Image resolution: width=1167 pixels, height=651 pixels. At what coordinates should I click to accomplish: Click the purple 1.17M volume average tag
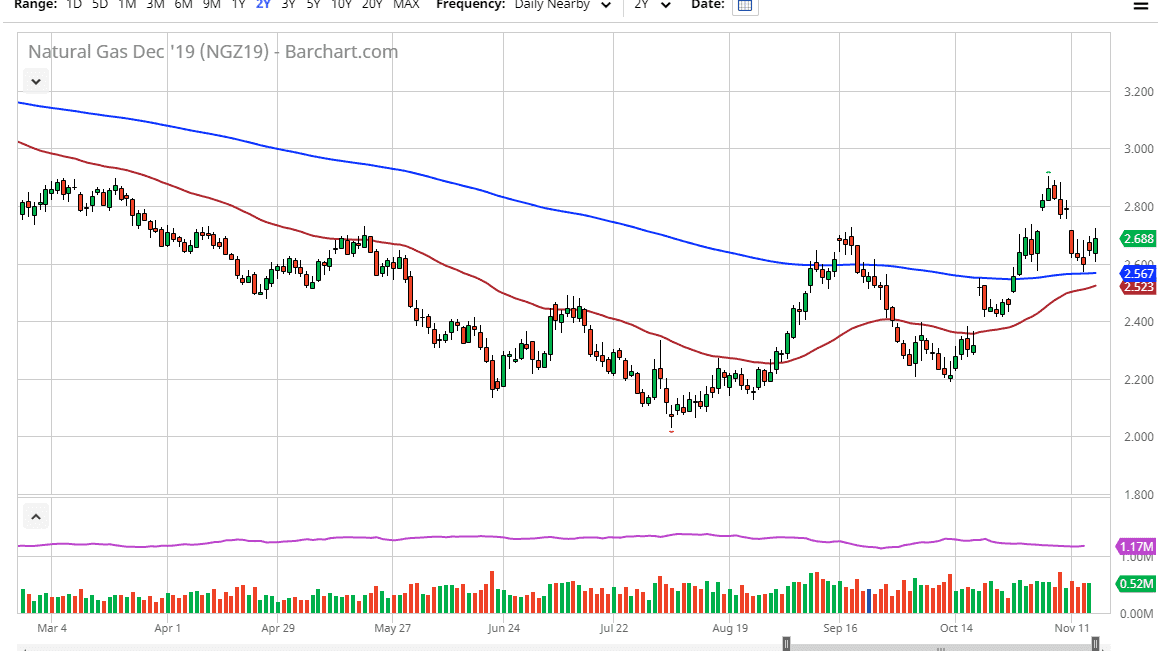tap(1135, 547)
